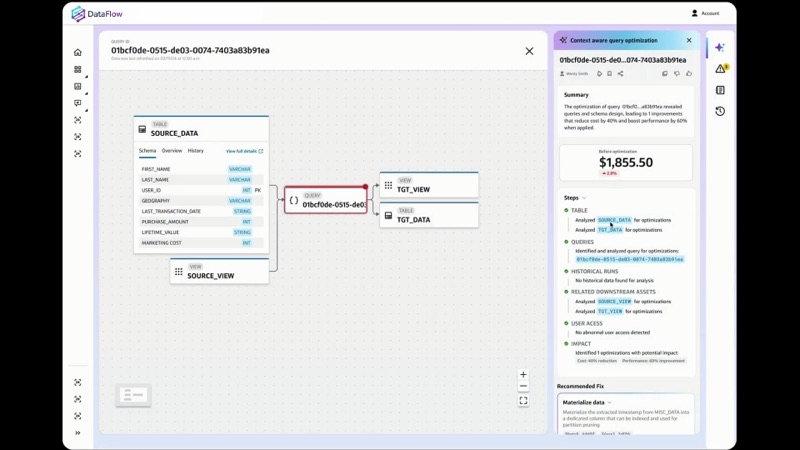Image resolution: width=800 pixels, height=450 pixels.
Task: Click SOURCE_DATA link in TABLE step
Action: click(x=614, y=220)
